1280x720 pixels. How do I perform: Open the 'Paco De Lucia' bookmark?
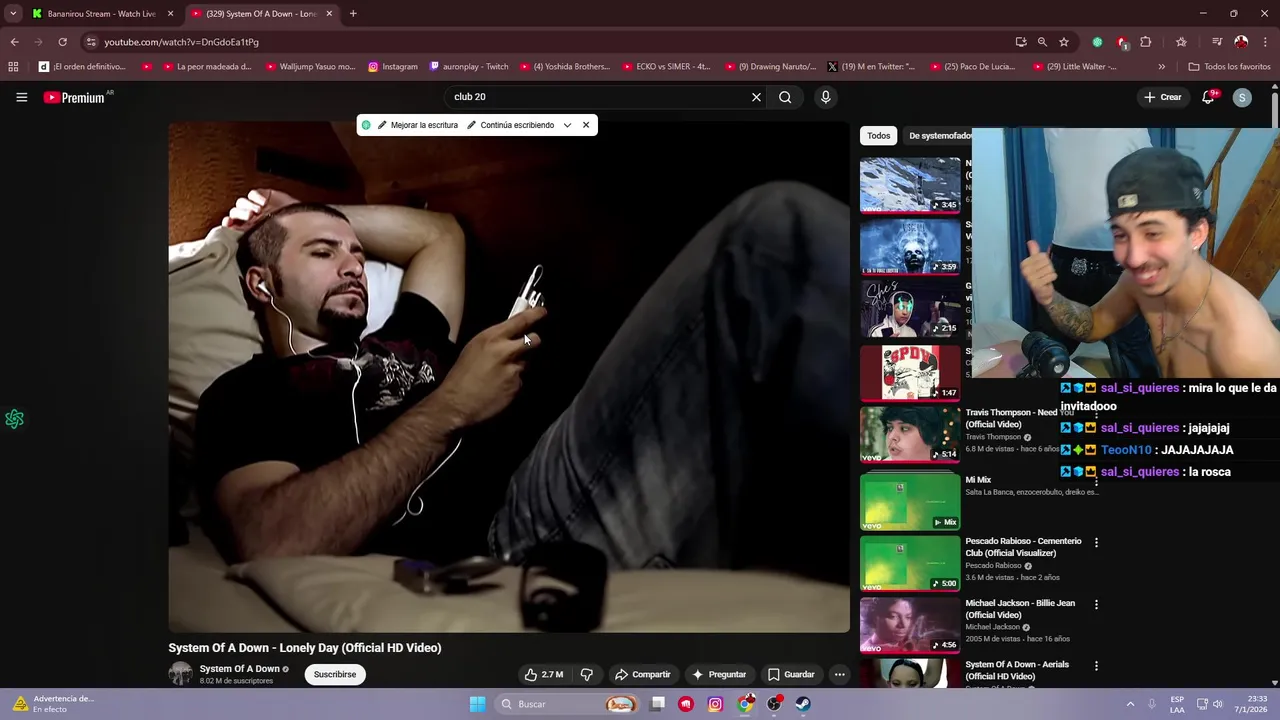point(972,67)
